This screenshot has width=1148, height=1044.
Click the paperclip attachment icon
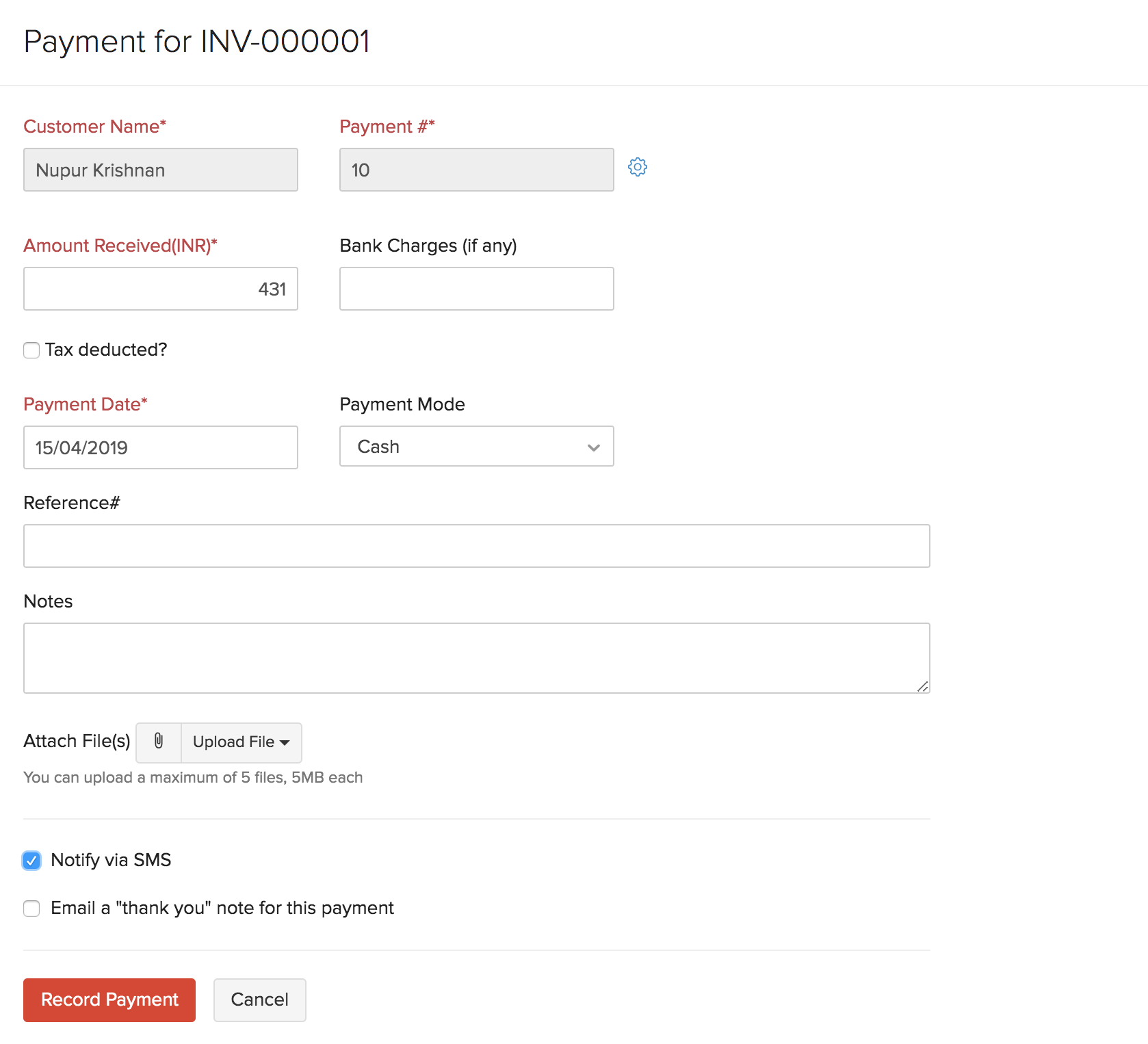[158, 742]
